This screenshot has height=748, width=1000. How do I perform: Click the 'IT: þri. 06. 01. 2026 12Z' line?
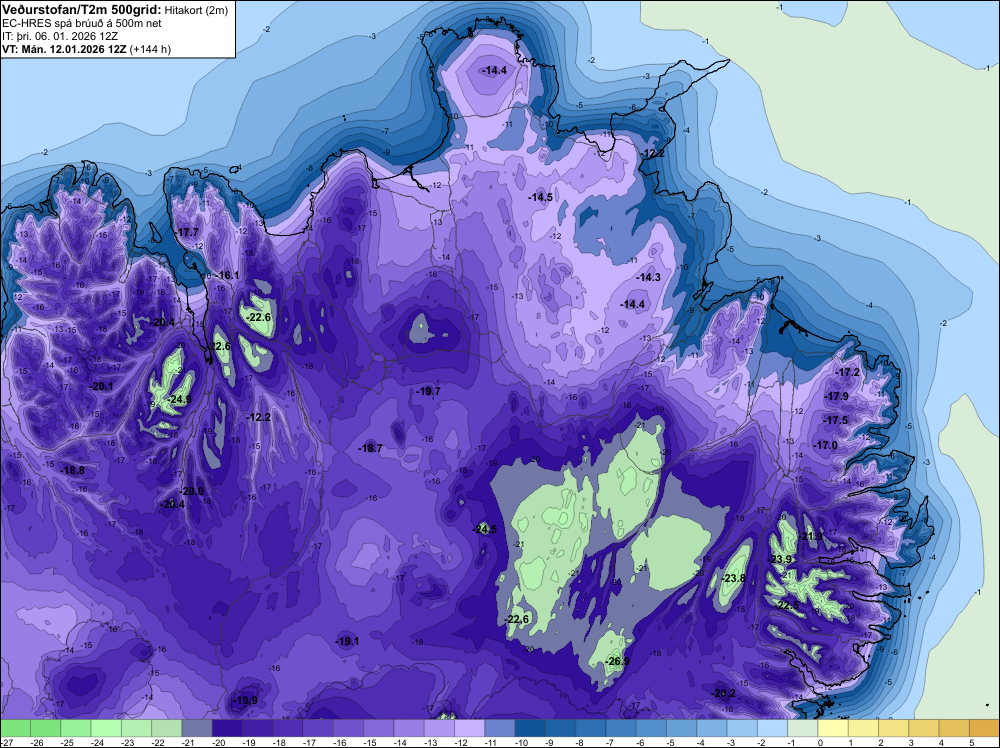click(x=60, y=36)
